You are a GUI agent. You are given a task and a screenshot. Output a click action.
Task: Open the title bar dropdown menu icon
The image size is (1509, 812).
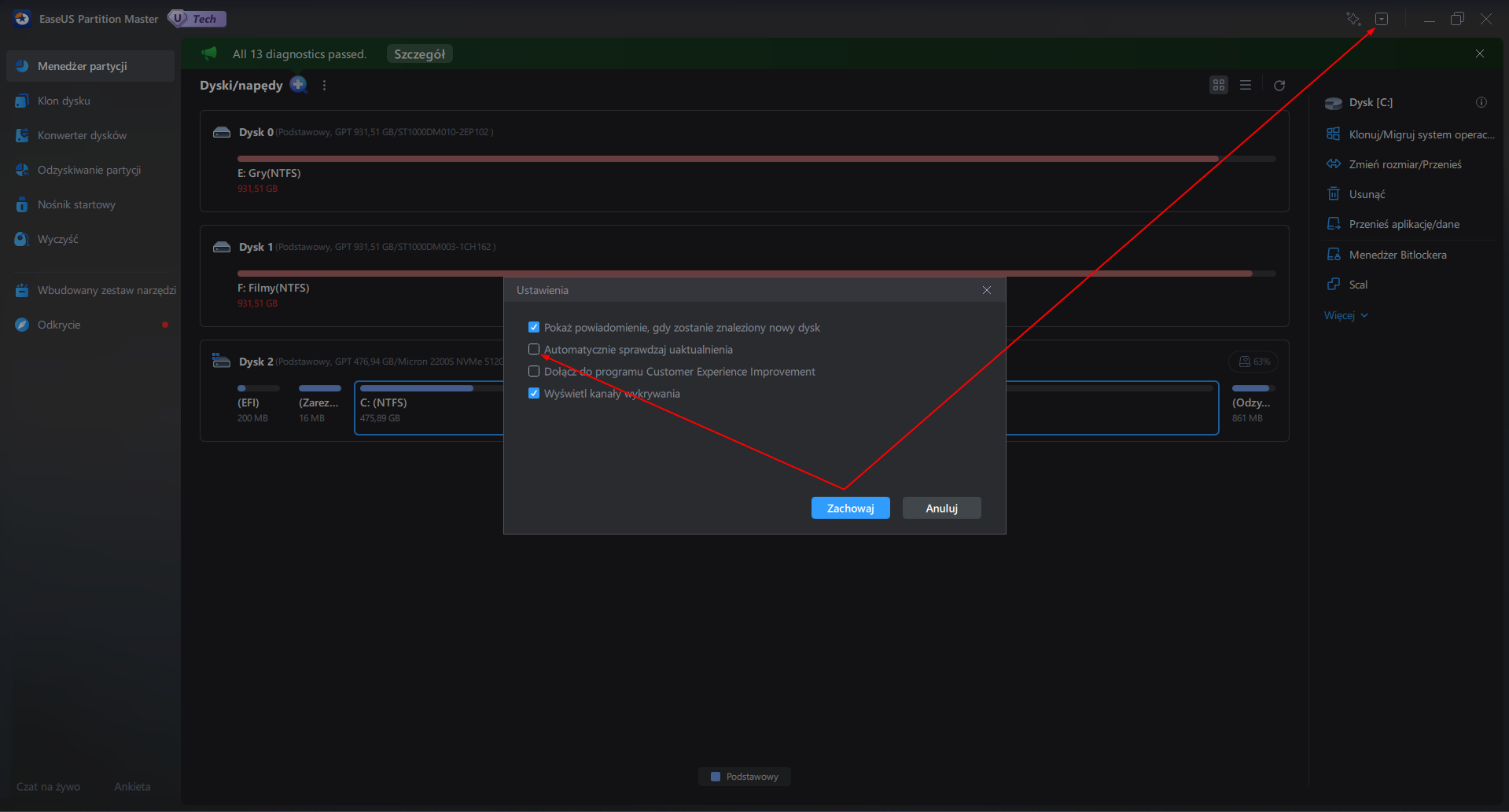1382,19
